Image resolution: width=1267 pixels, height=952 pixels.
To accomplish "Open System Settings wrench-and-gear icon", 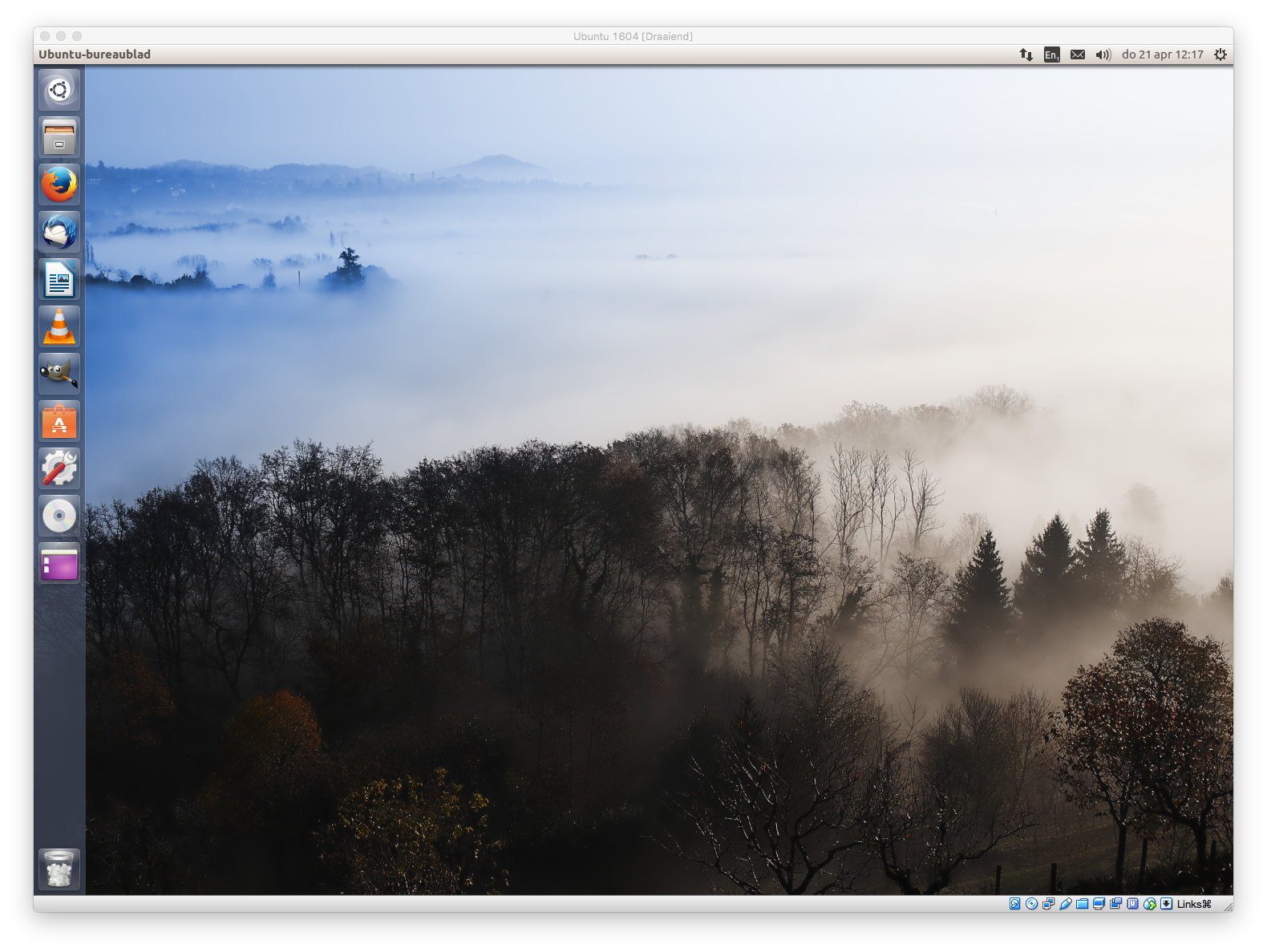I will tap(59, 468).
